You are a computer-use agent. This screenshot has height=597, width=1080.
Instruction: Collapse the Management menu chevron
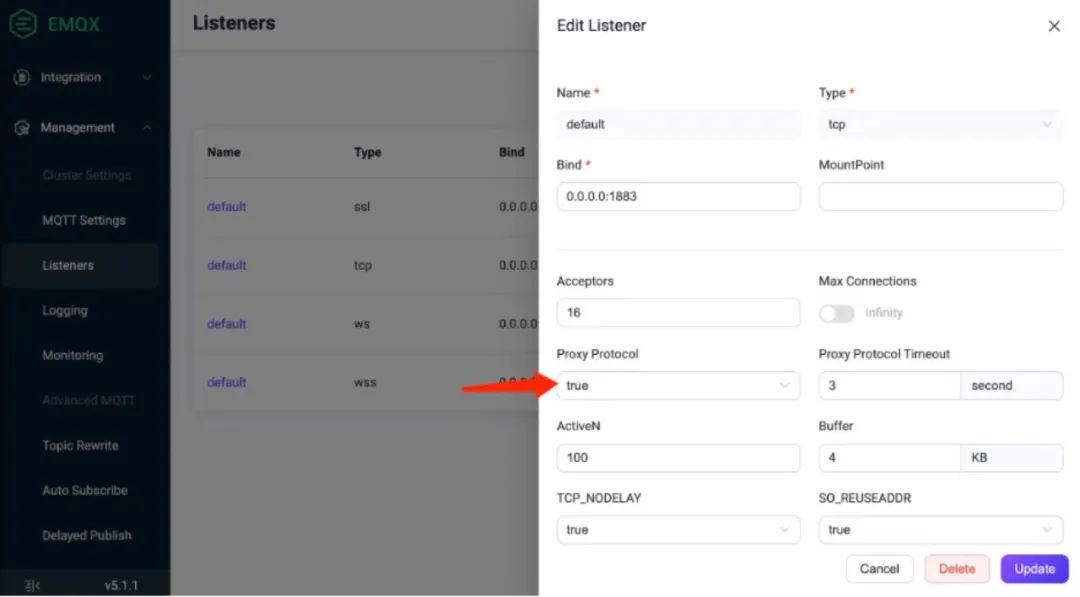[x=147, y=128]
